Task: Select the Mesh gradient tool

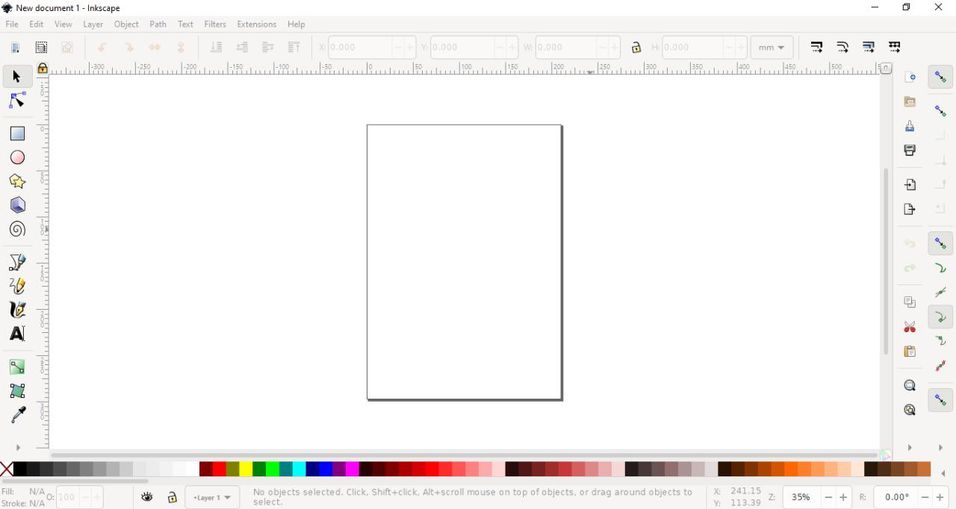Action: (x=17, y=391)
